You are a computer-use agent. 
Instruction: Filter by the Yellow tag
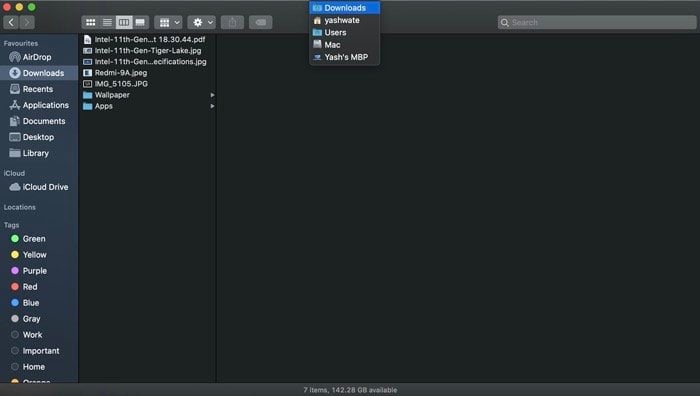(x=39, y=255)
